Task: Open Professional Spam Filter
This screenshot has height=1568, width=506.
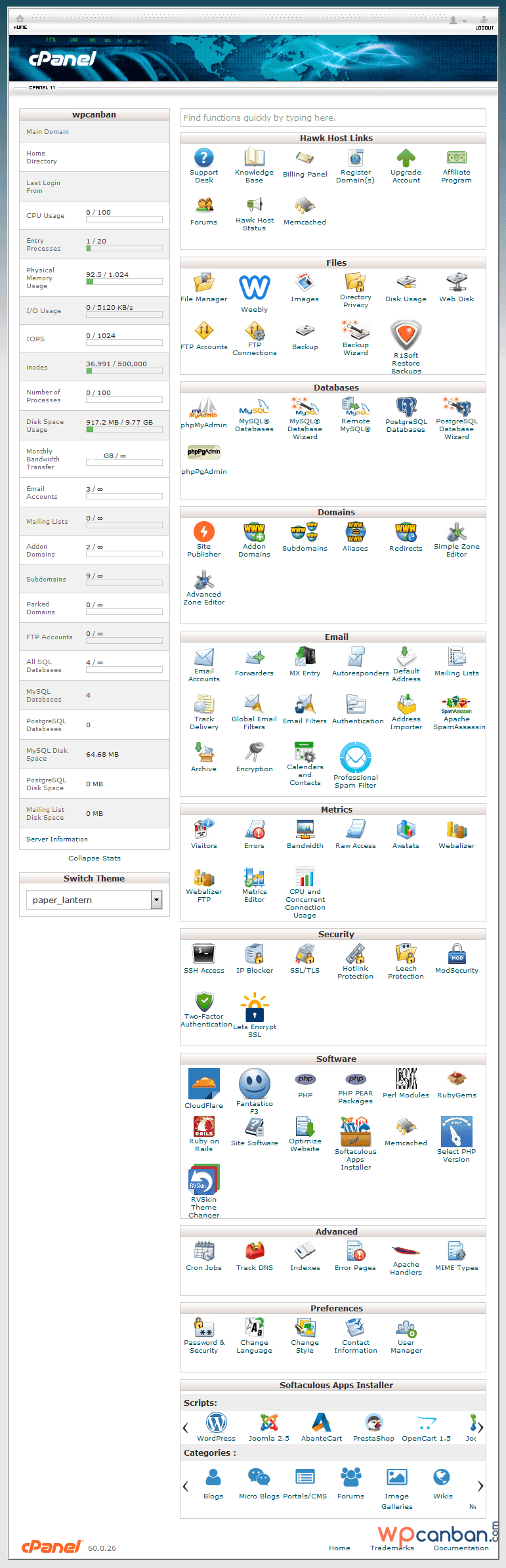Action: pyautogui.click(x=356, y=757)
